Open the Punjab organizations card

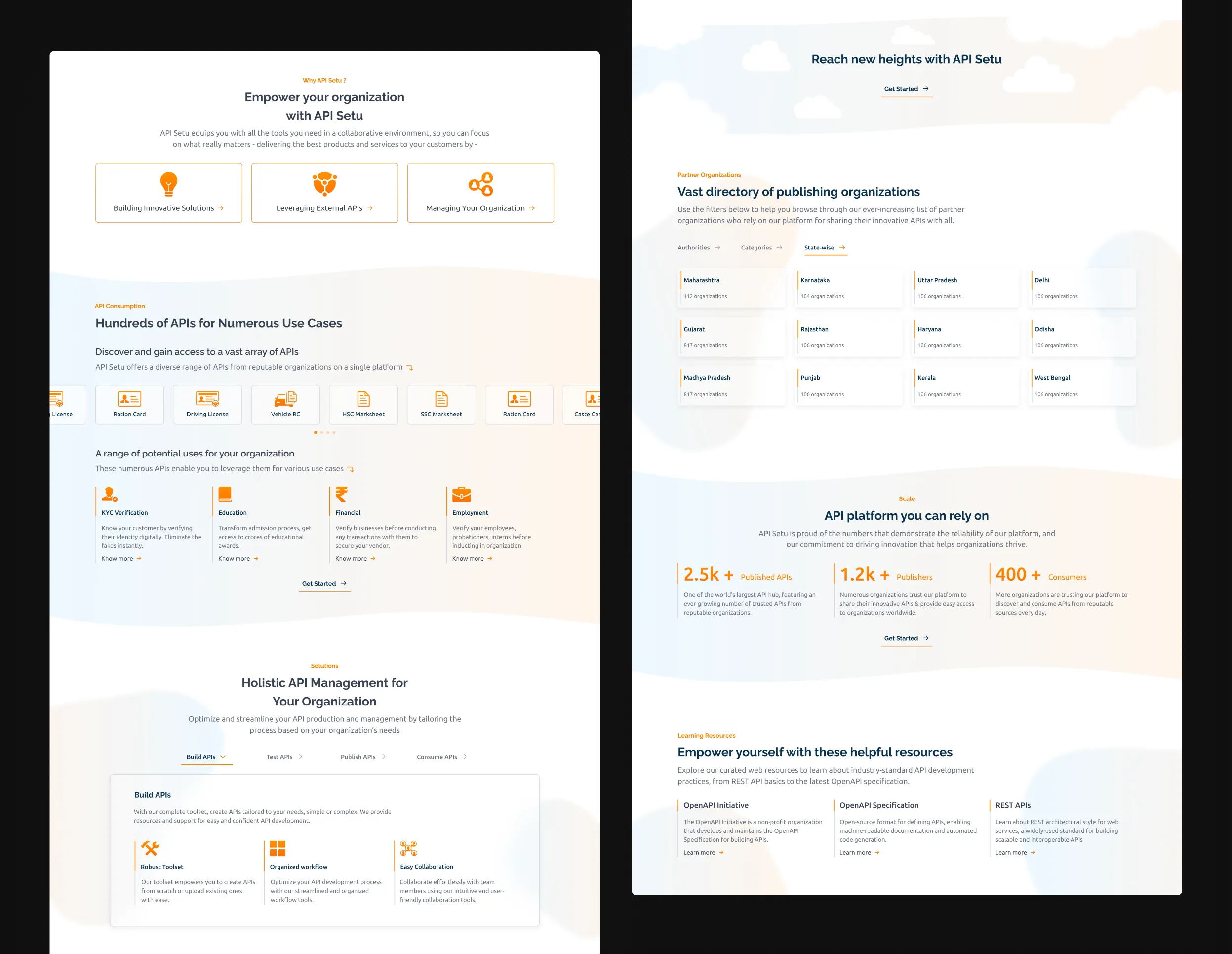pos(848,386)
